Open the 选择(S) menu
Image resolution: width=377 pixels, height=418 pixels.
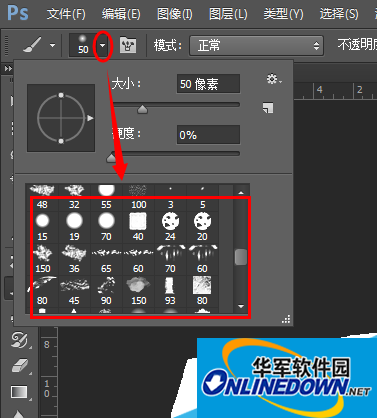coord(339,14)
